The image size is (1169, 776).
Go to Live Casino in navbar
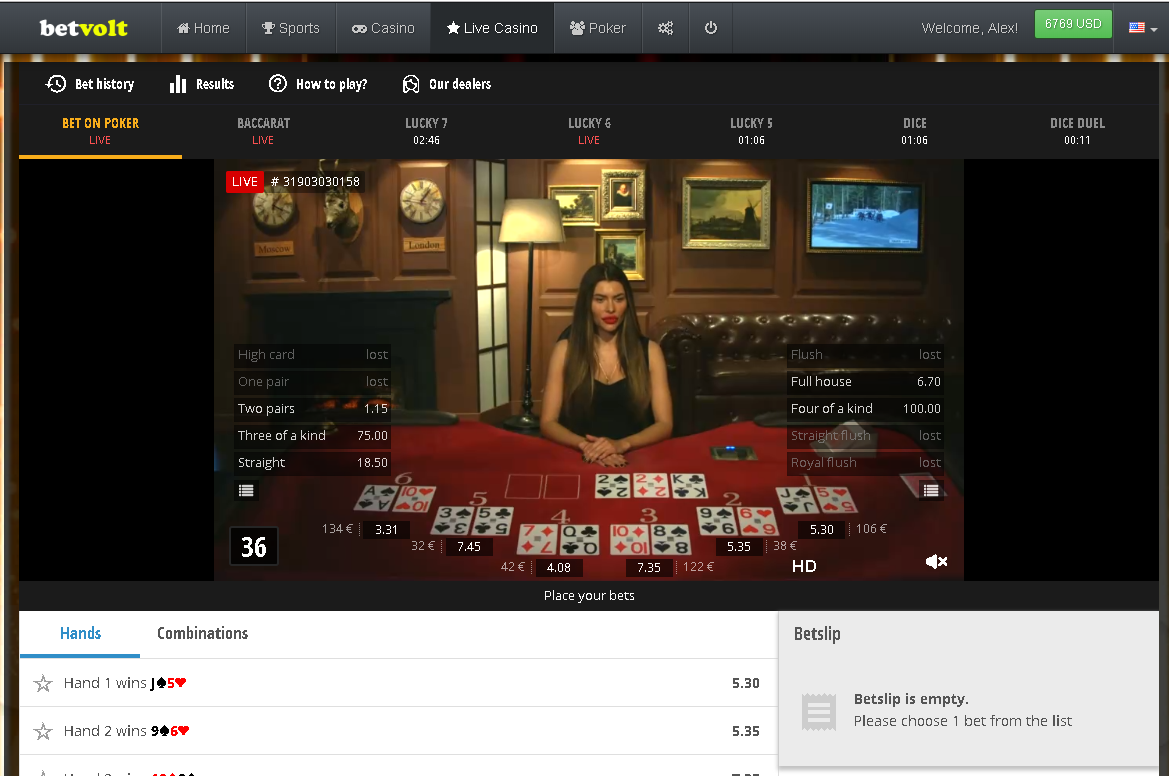pyautogui.click(x=491, y=28)
